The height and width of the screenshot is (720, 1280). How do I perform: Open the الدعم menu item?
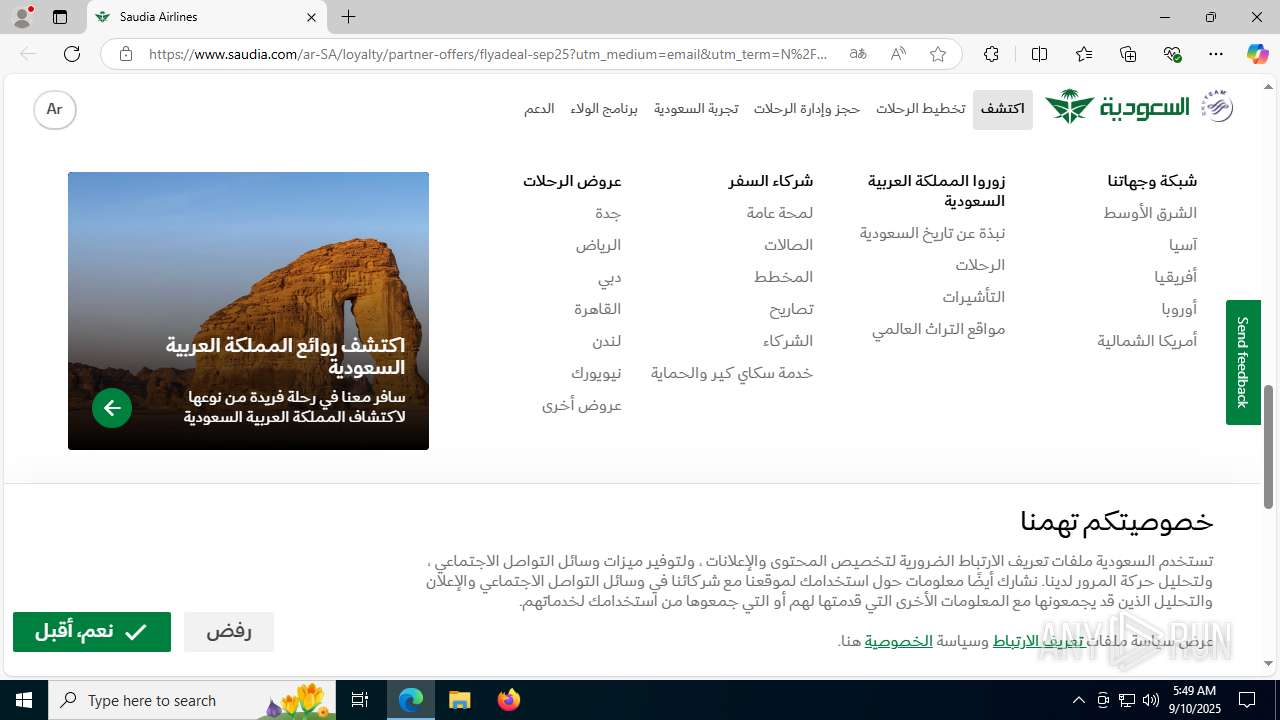540,109
